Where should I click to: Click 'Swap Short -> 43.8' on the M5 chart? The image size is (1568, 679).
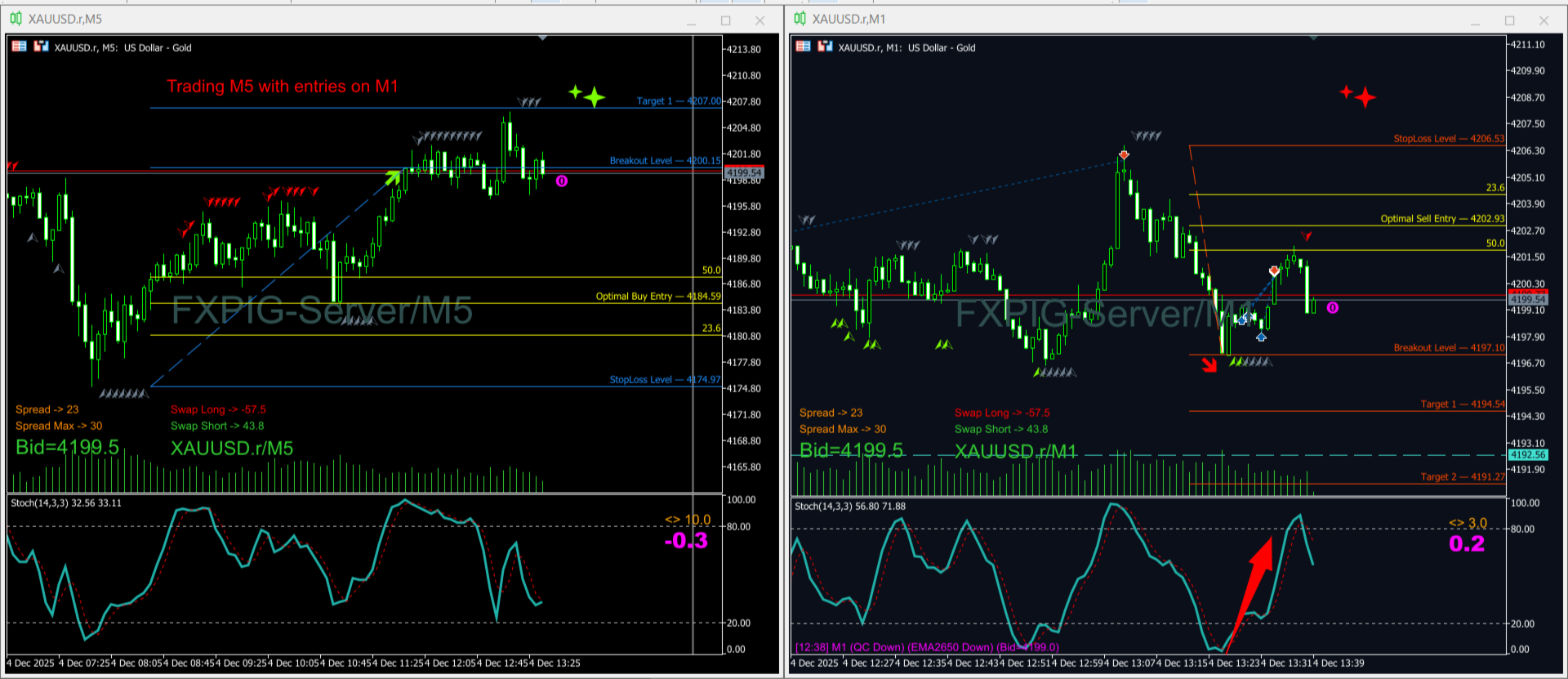point(217,426)
